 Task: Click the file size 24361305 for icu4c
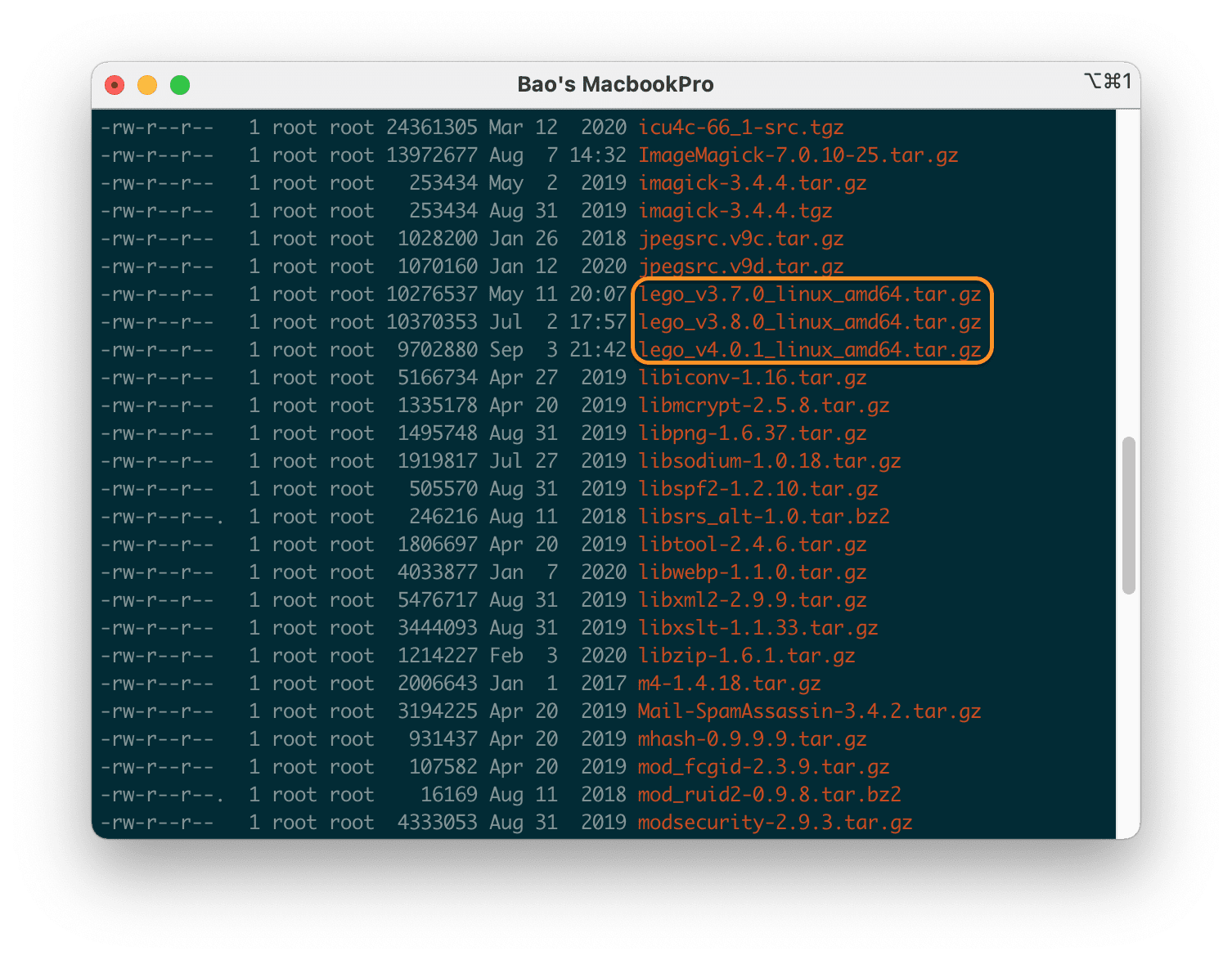point(434,127)
